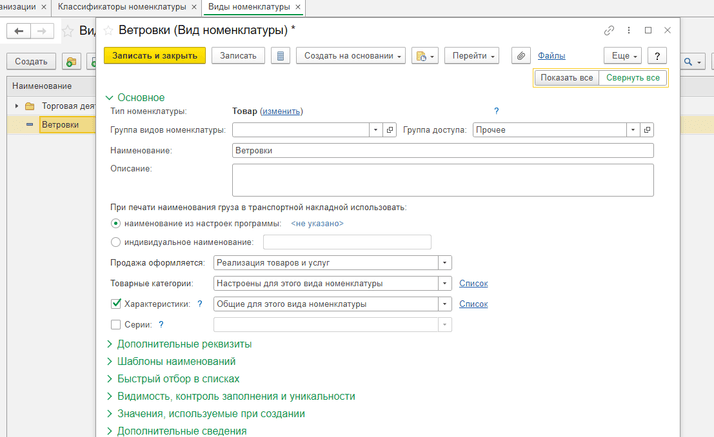Click the back navigation arrow
The width and height of the screenshot is (714, 437).
(x=18, y=33)
